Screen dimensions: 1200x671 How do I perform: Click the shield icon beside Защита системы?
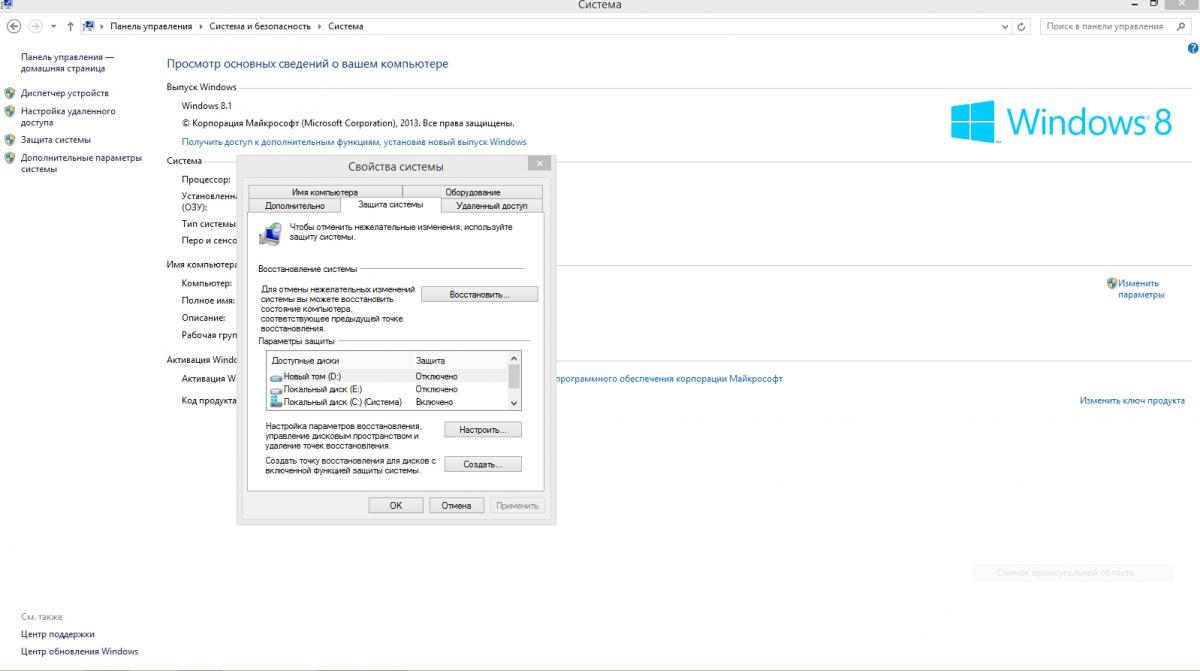click(10, 140)
